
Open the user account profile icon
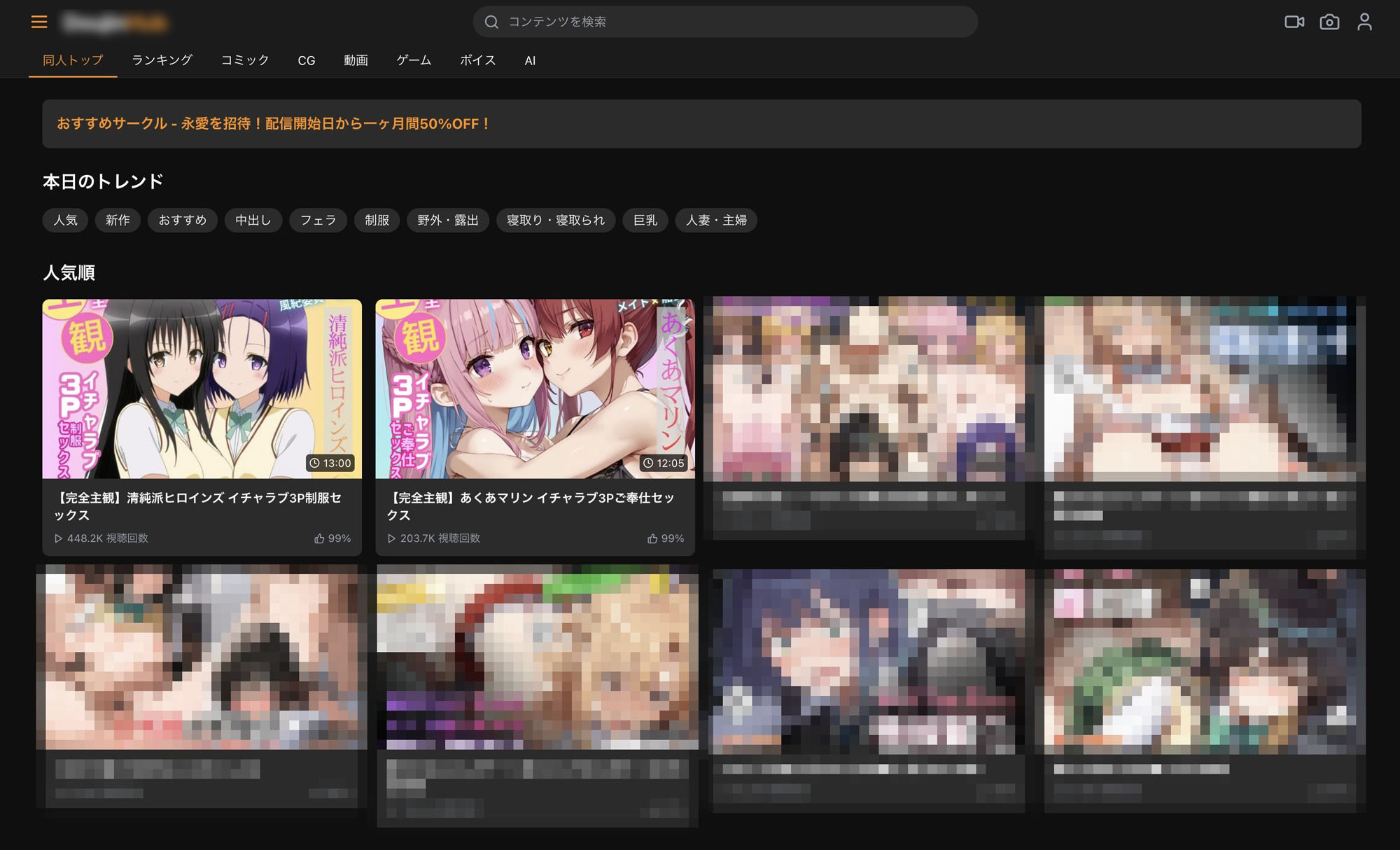pyautogui.click(x=1364, y=22)
